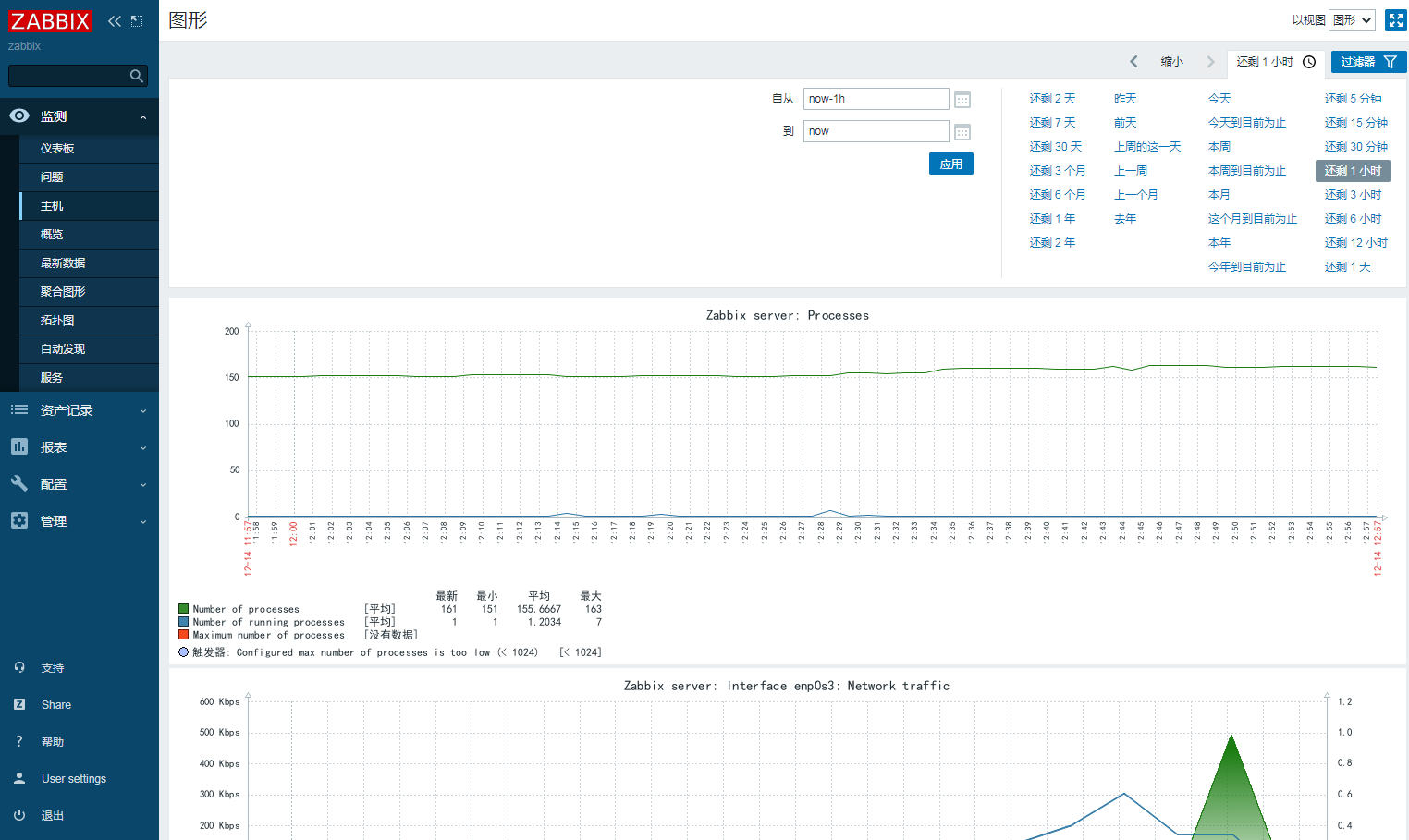Click the highlighted 还剩 1 小时 preset

1353,171
